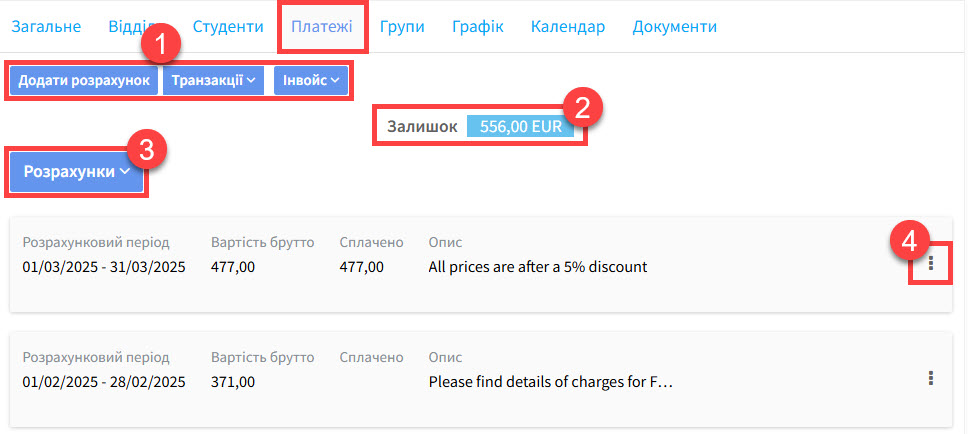This screenshot has width=968, height=434.
Task: Expand the Інвойс dropdown
Action: (311, 80)
